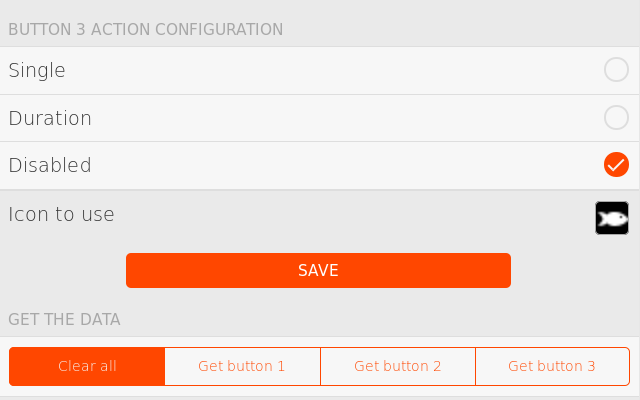Choose Get button 2
The height and width of the screenshot is (400, 640).
pyautogui.click(x=398, y=366)
